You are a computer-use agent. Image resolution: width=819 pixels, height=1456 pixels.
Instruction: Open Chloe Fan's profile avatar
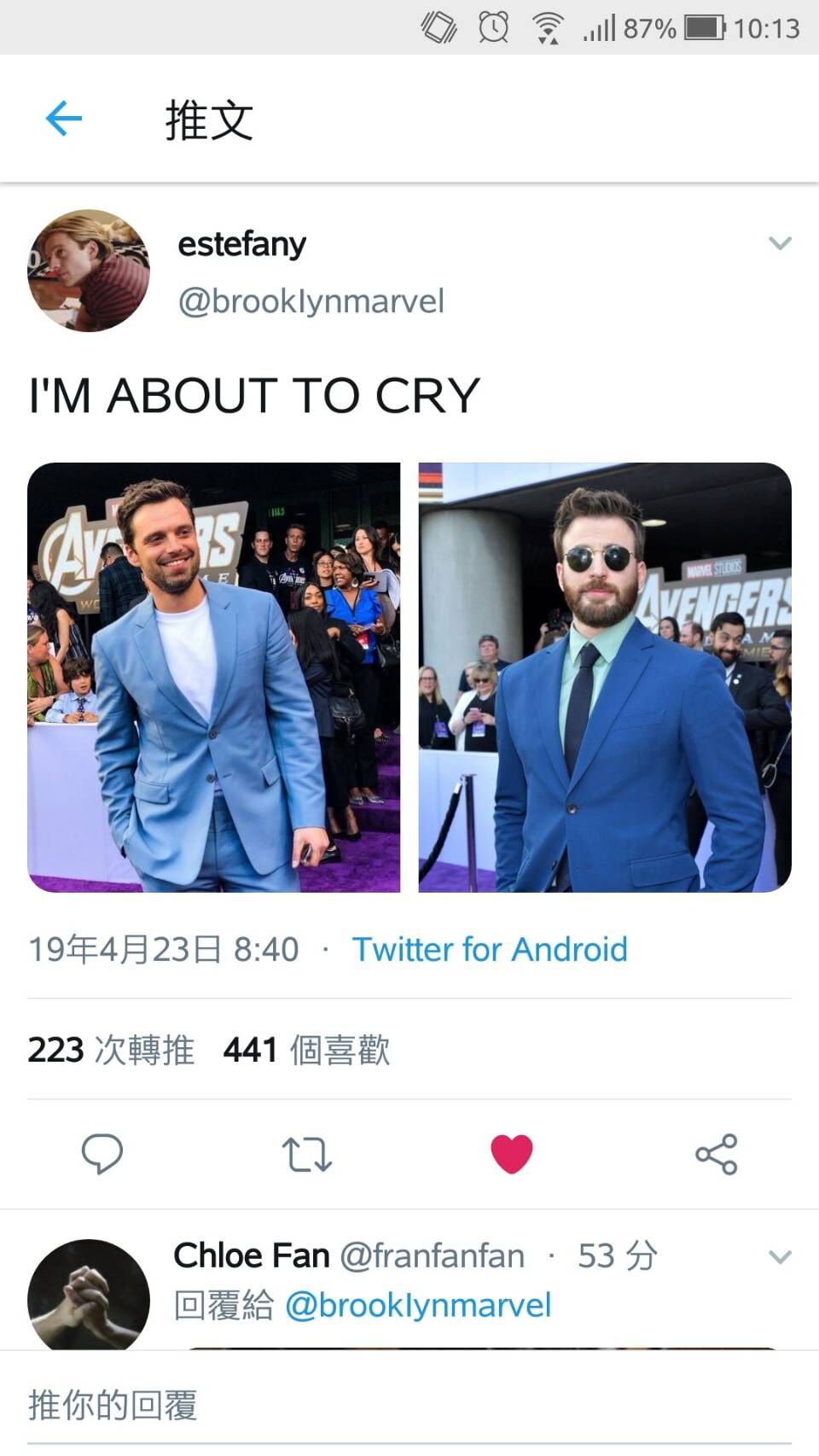click(x=89, y=1295)
